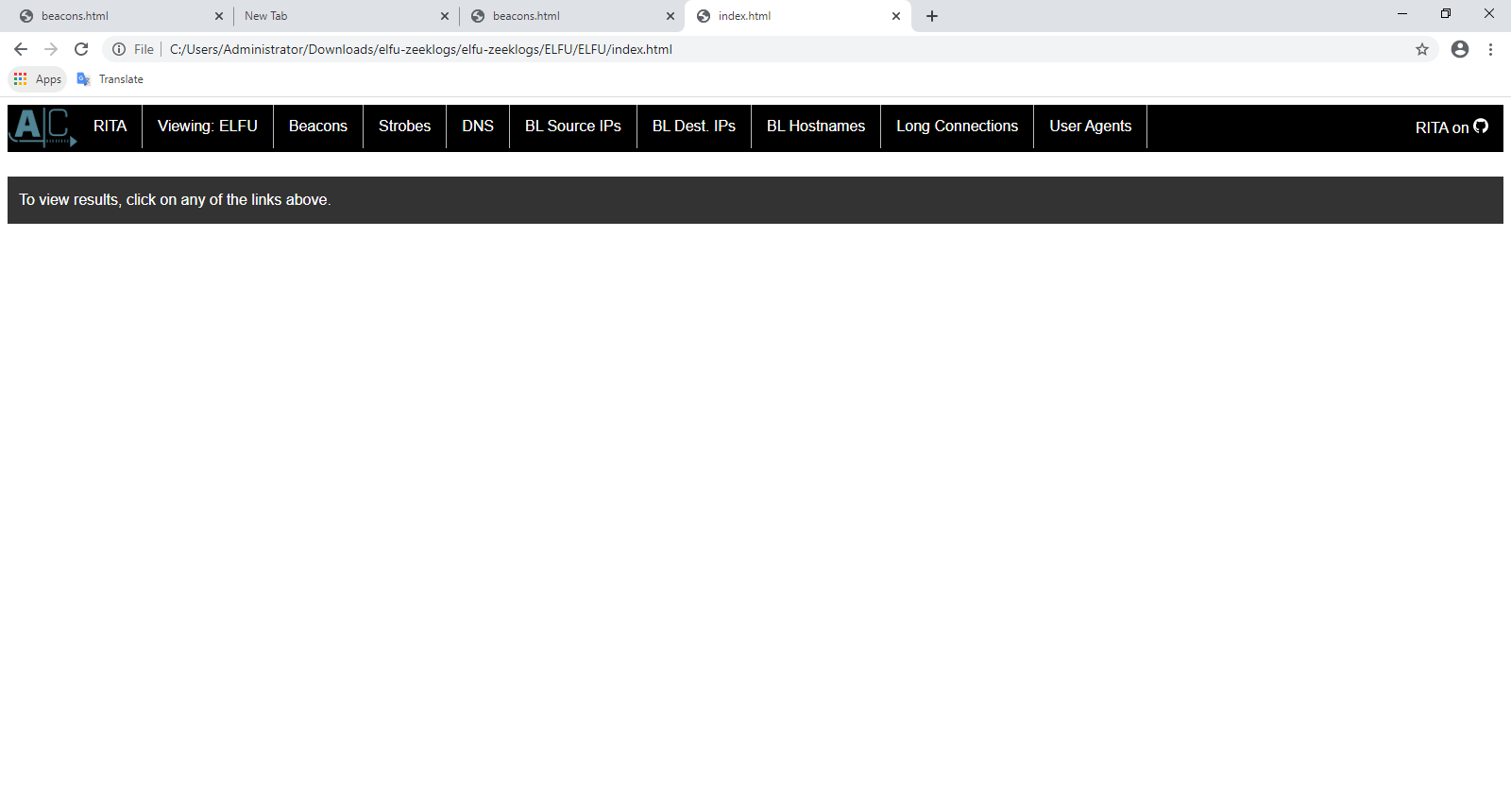This screenshot has width=1511, height=812.
Task: Close the New Tab tab
Action: pos(445,16)
